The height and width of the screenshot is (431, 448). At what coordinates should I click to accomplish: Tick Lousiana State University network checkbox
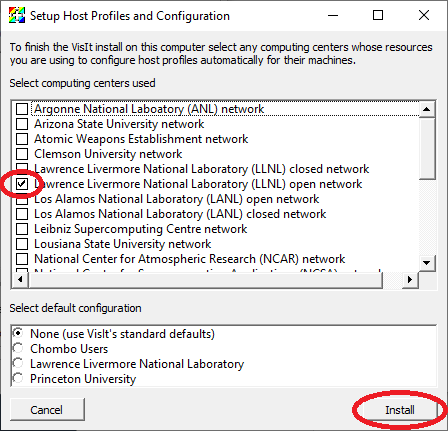pos(22,244)
